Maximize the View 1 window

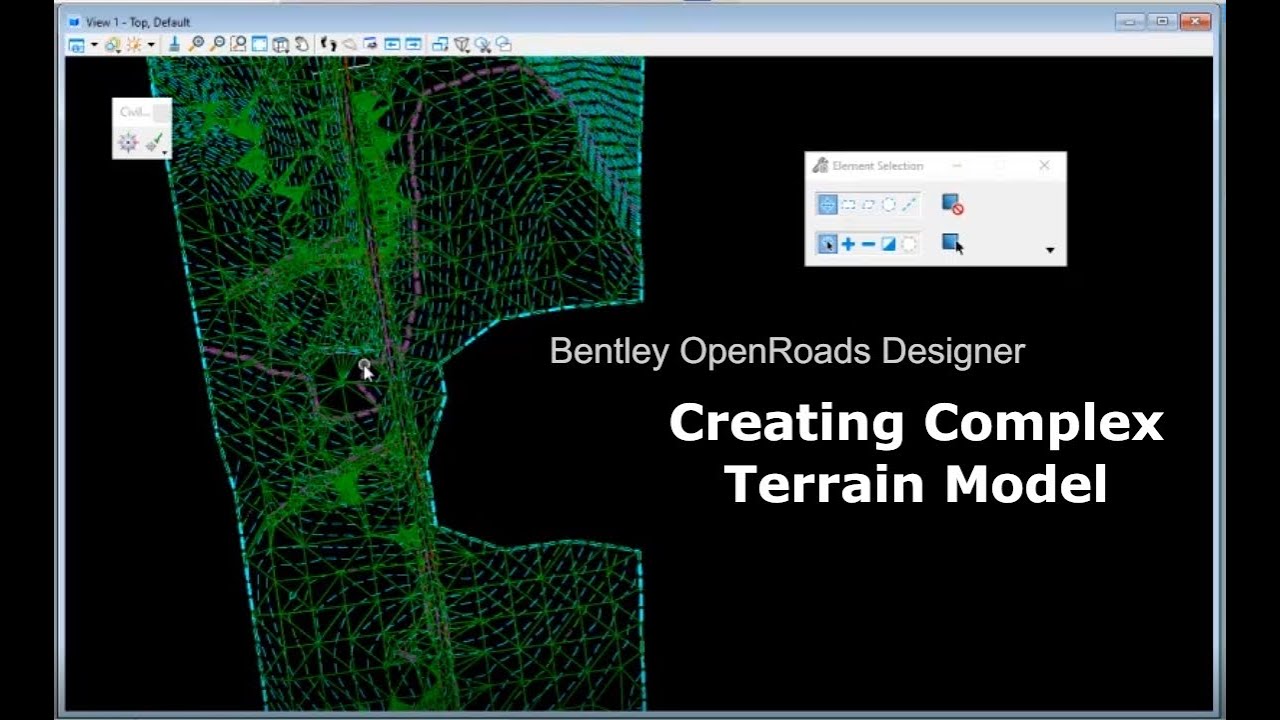point(1162,20)
